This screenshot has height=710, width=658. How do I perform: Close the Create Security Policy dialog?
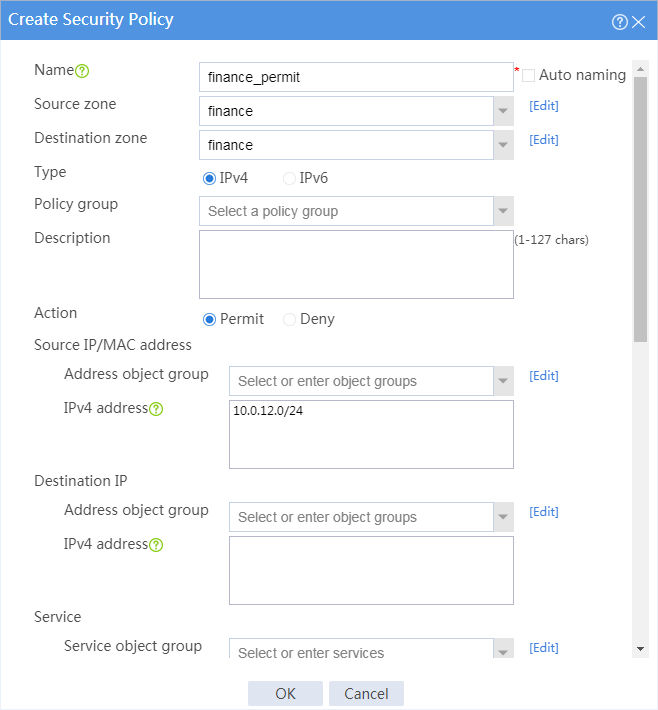[x=639, y=22]
